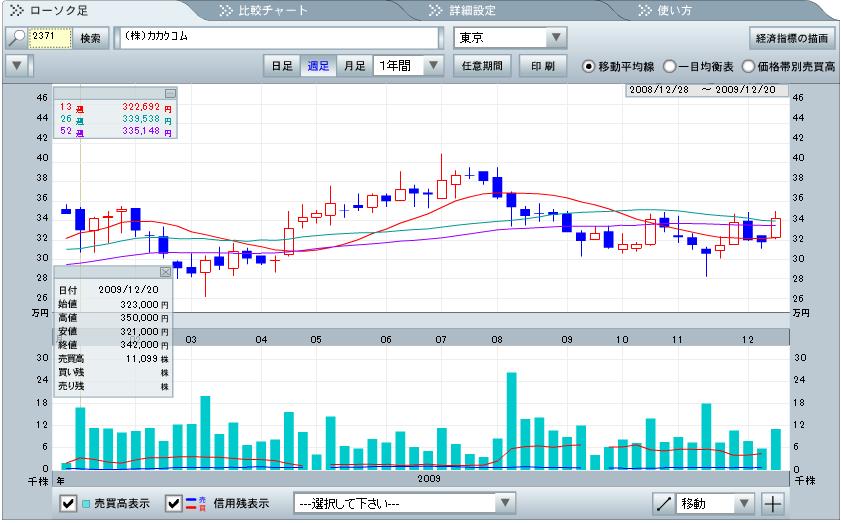841x523 pixels.
Task: Click the latest candlestick for December
Action: [775, 228]
